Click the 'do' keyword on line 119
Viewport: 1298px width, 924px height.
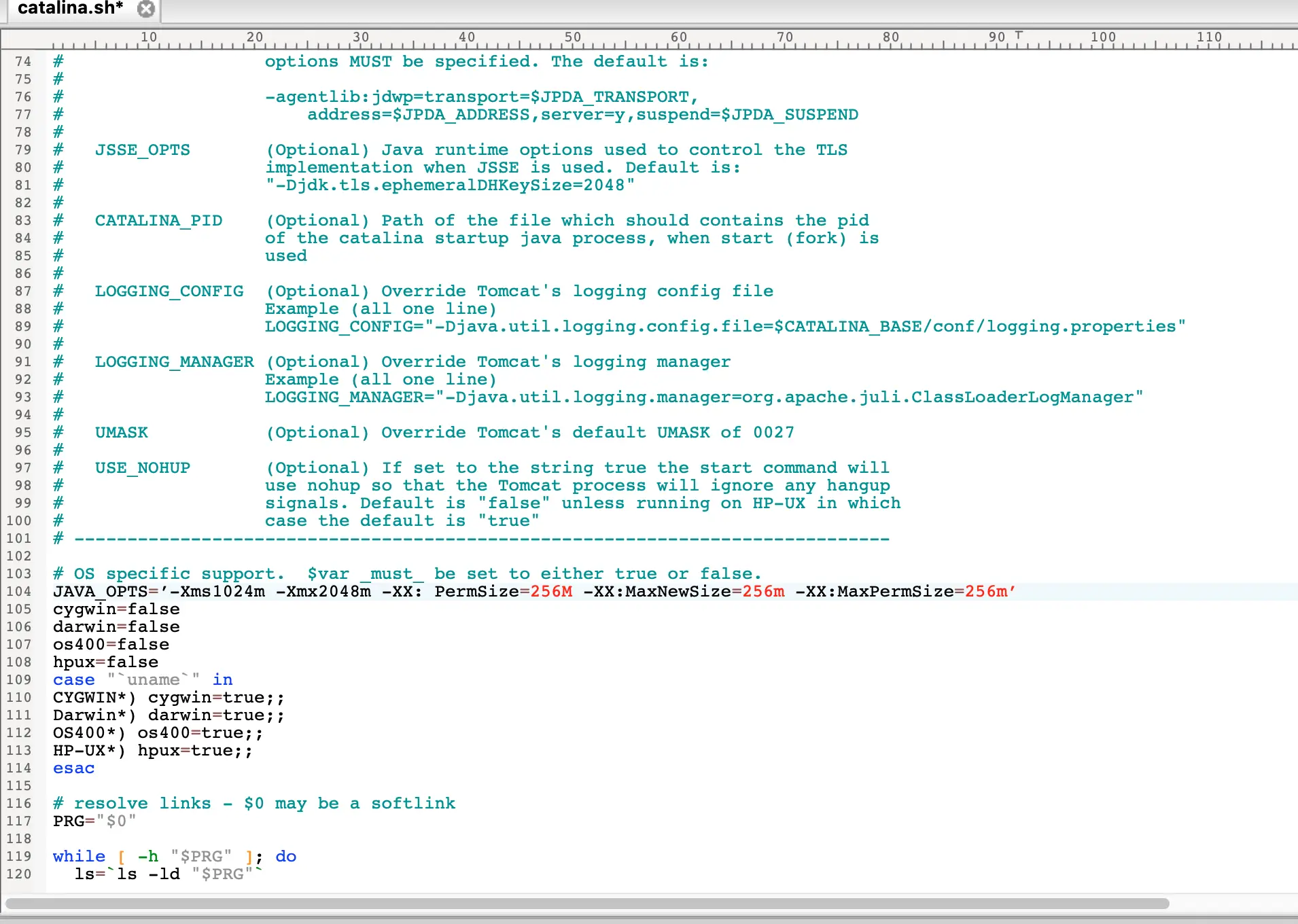(286, 857)
